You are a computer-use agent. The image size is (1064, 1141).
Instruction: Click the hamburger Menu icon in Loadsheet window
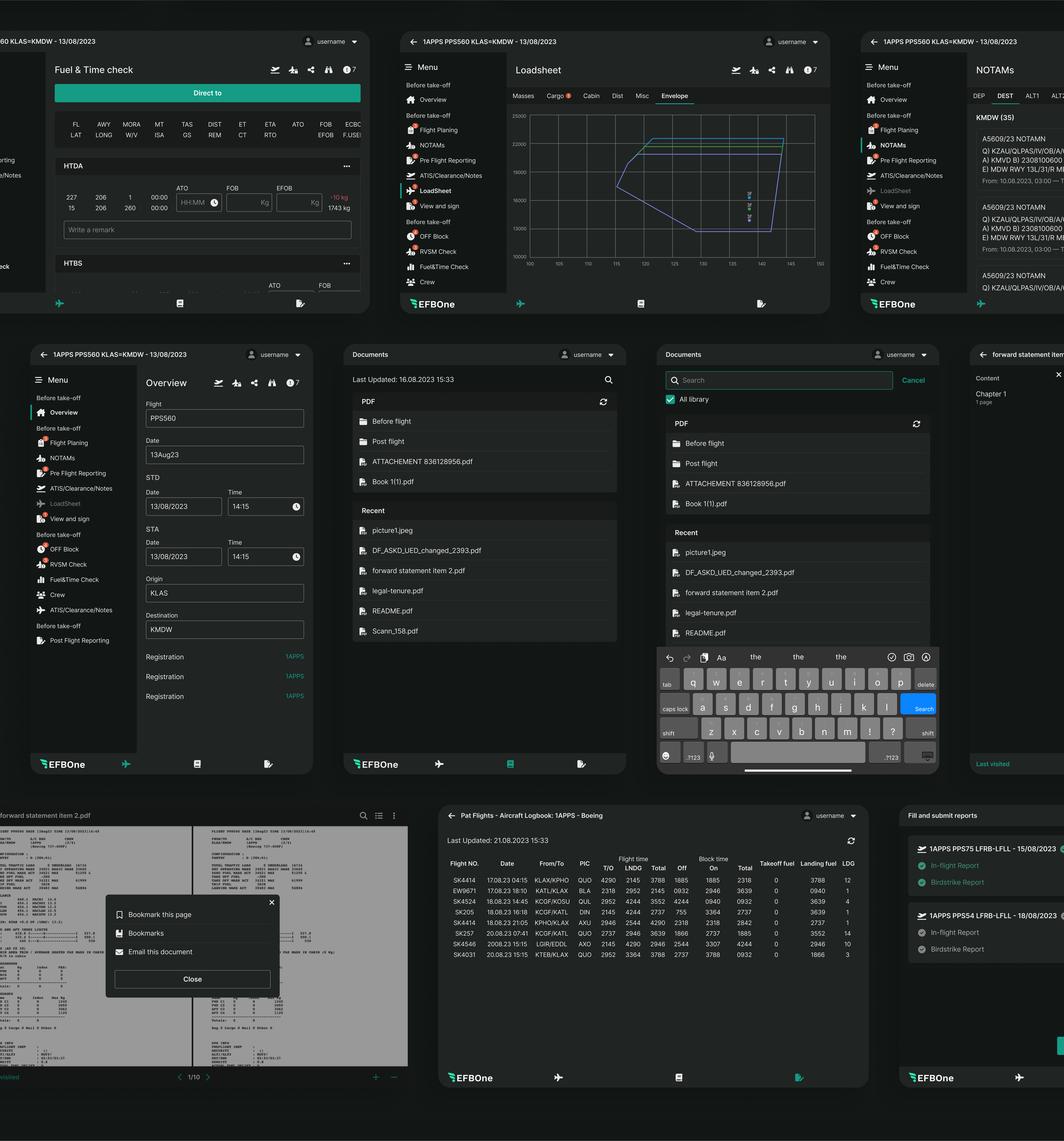[x=409, y=67]
